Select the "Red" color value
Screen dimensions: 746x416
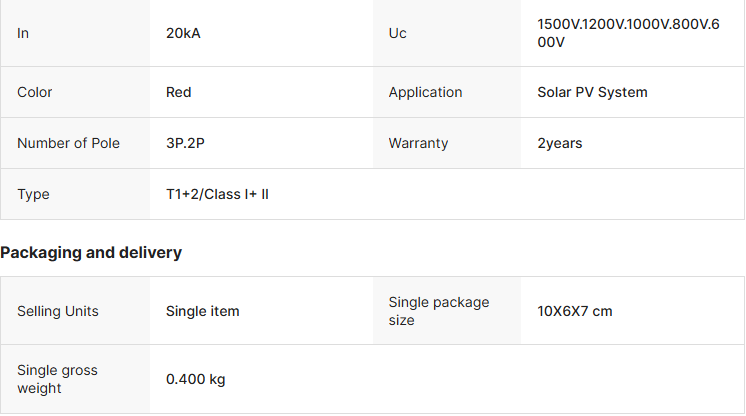point(179,92)
